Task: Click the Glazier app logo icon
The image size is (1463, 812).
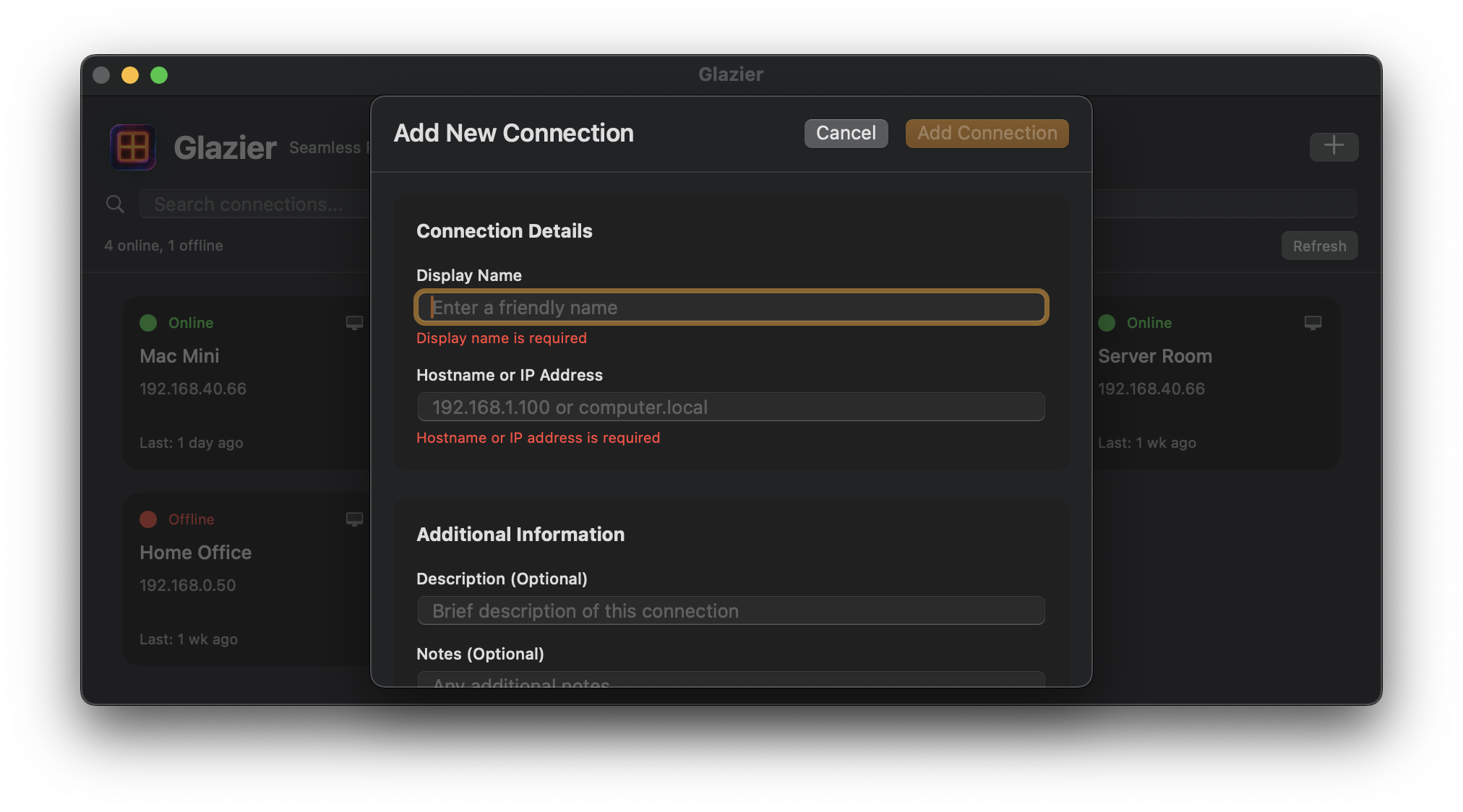Action: [x=132, y=147]
